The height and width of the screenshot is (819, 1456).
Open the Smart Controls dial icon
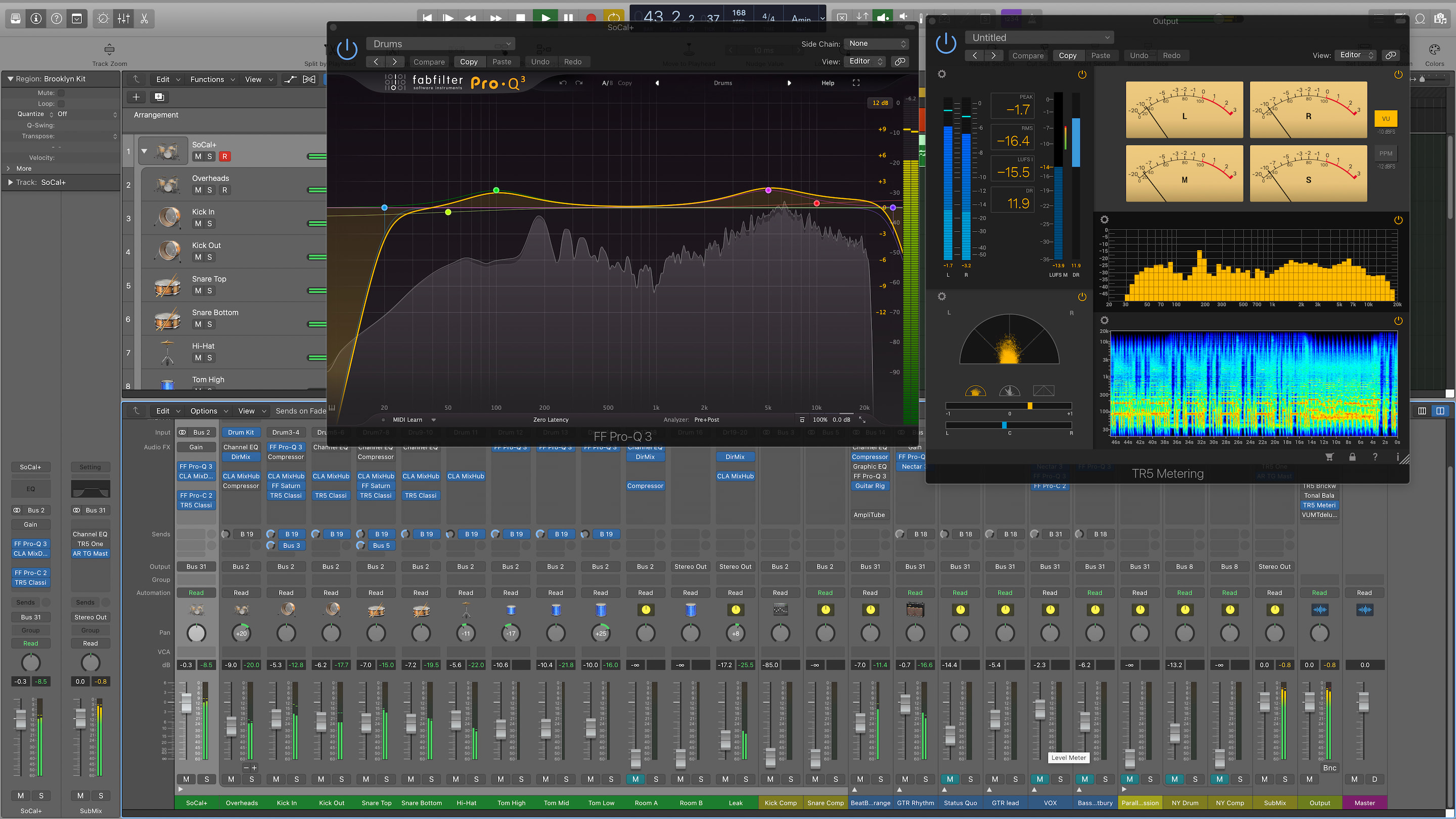(103, 19)
